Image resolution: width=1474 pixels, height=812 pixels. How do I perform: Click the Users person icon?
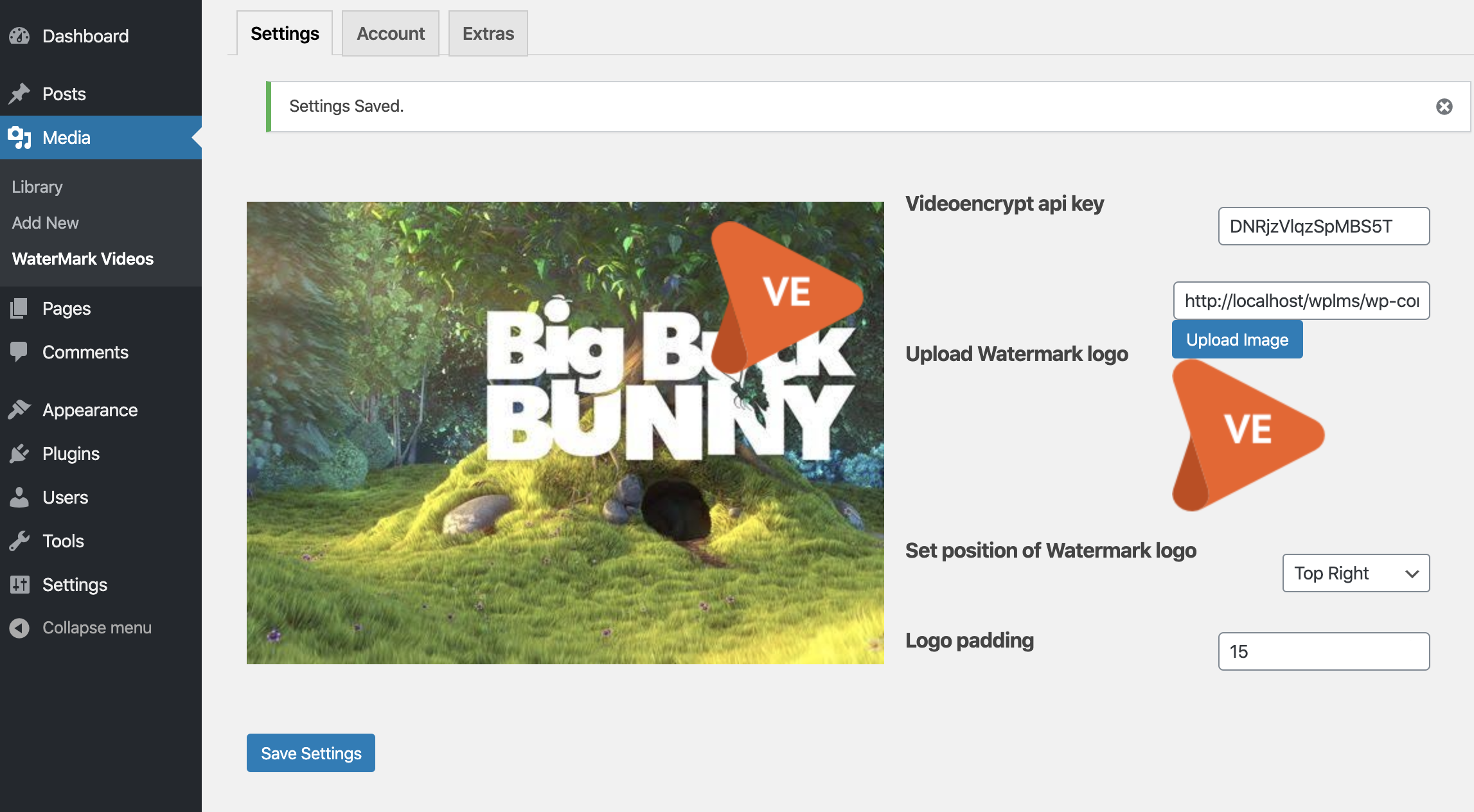pos(19,497)
